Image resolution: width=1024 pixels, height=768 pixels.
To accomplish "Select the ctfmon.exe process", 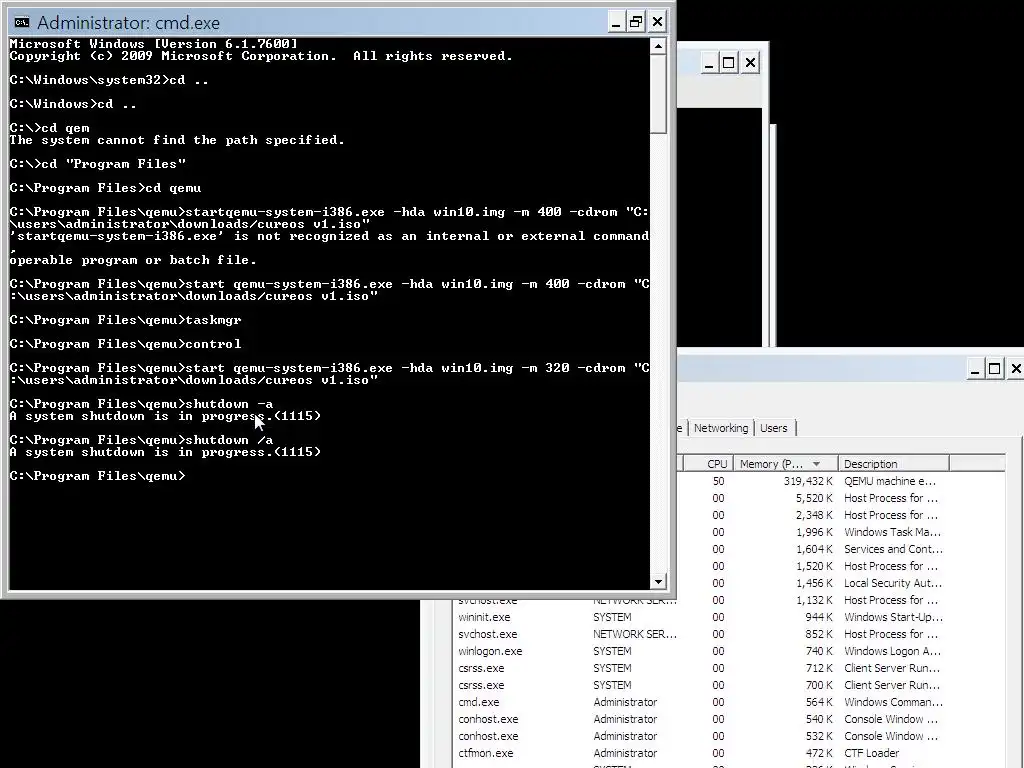I will [485, 753].
